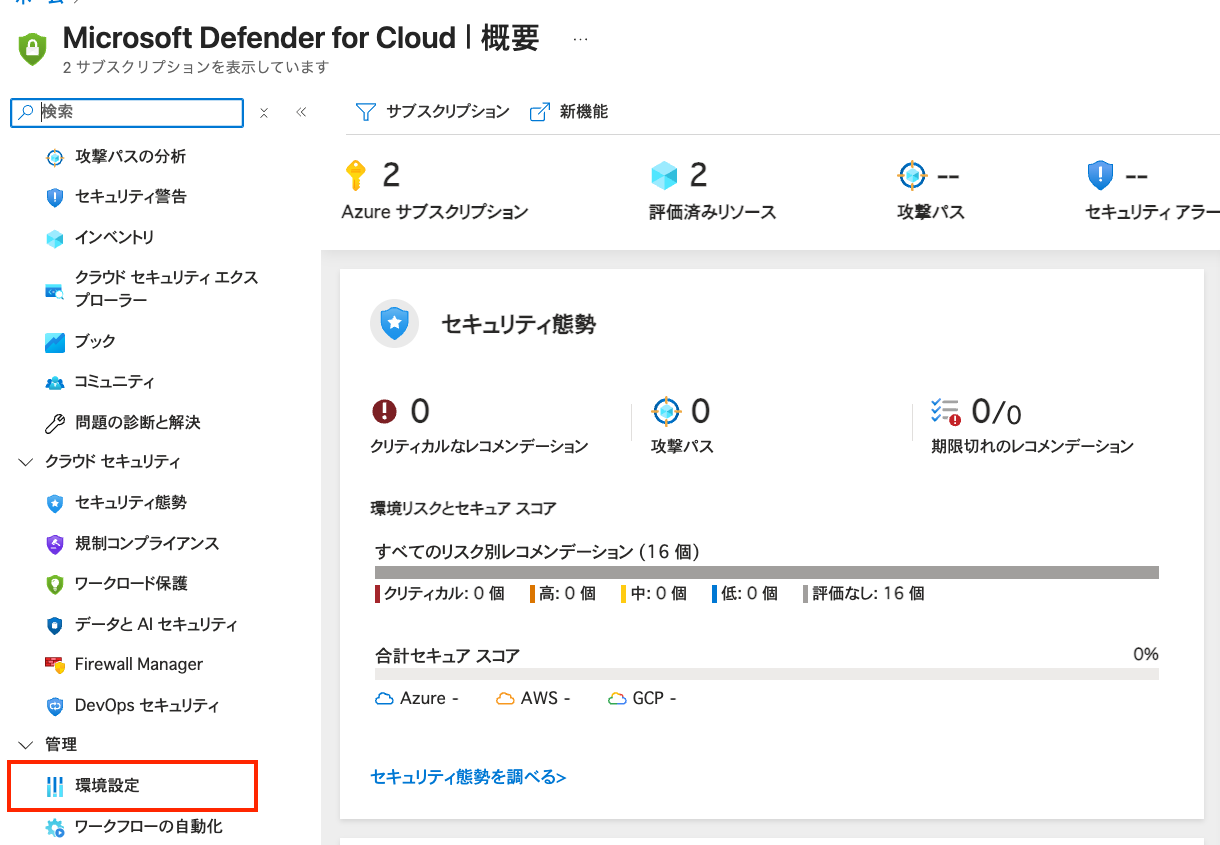Click the 合計セキュア スコア label
The image size is (1220, 845).
point(447,657)
